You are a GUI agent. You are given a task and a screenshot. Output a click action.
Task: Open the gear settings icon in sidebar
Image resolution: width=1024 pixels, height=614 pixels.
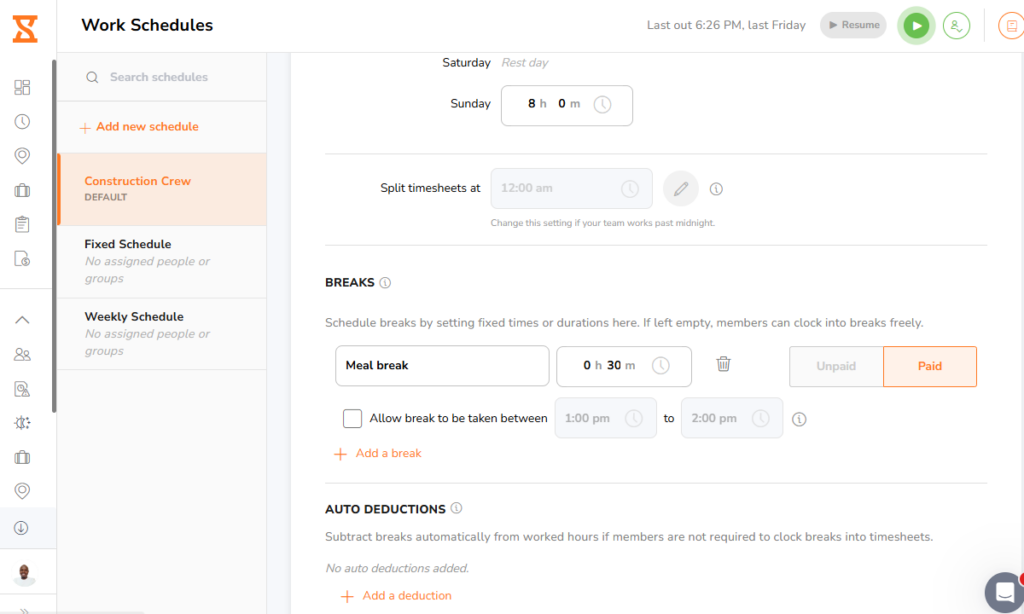coord(22,423)
